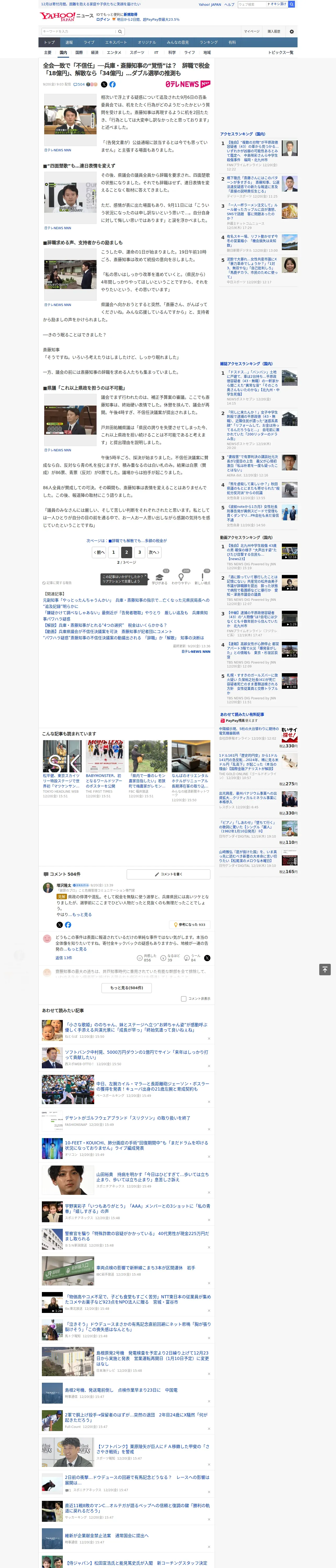Click the Yahoo! JAPAN ニュース logo
336x1568 pixels.
(x=66, y=16)
